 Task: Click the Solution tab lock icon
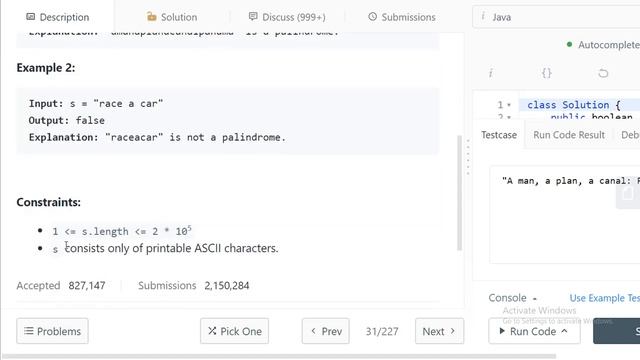(x=151, y=17)
